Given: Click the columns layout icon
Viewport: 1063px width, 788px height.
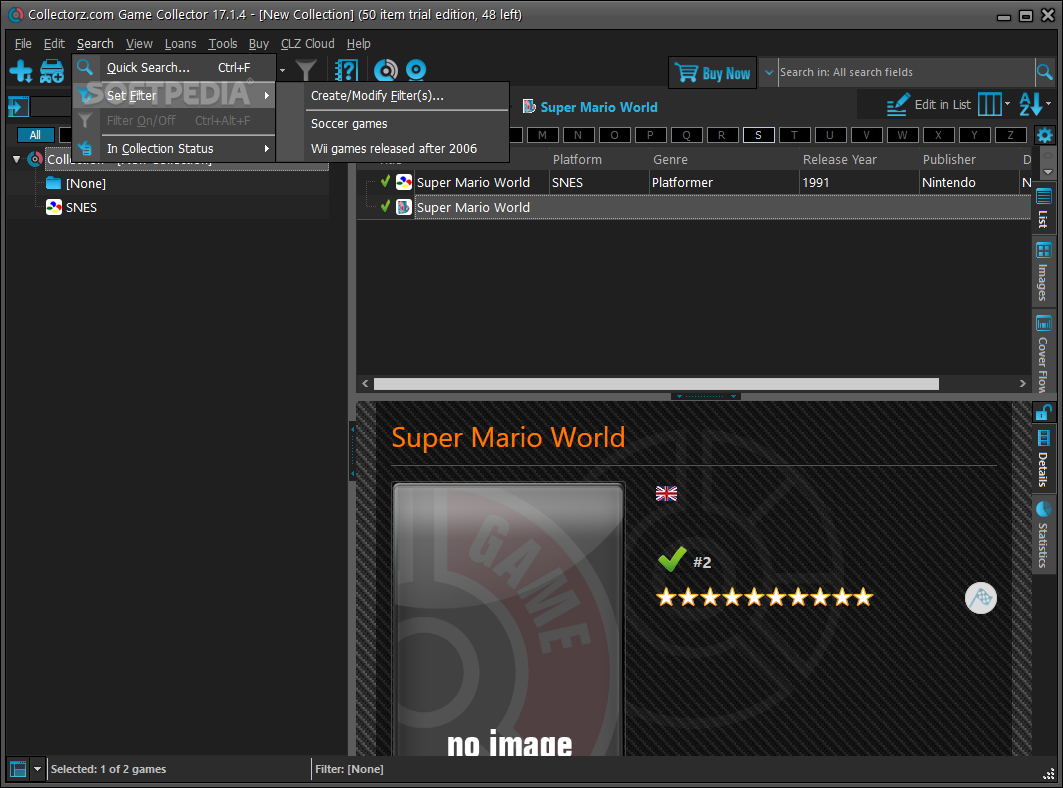Looking at the screenshot, I should point(989,104).
